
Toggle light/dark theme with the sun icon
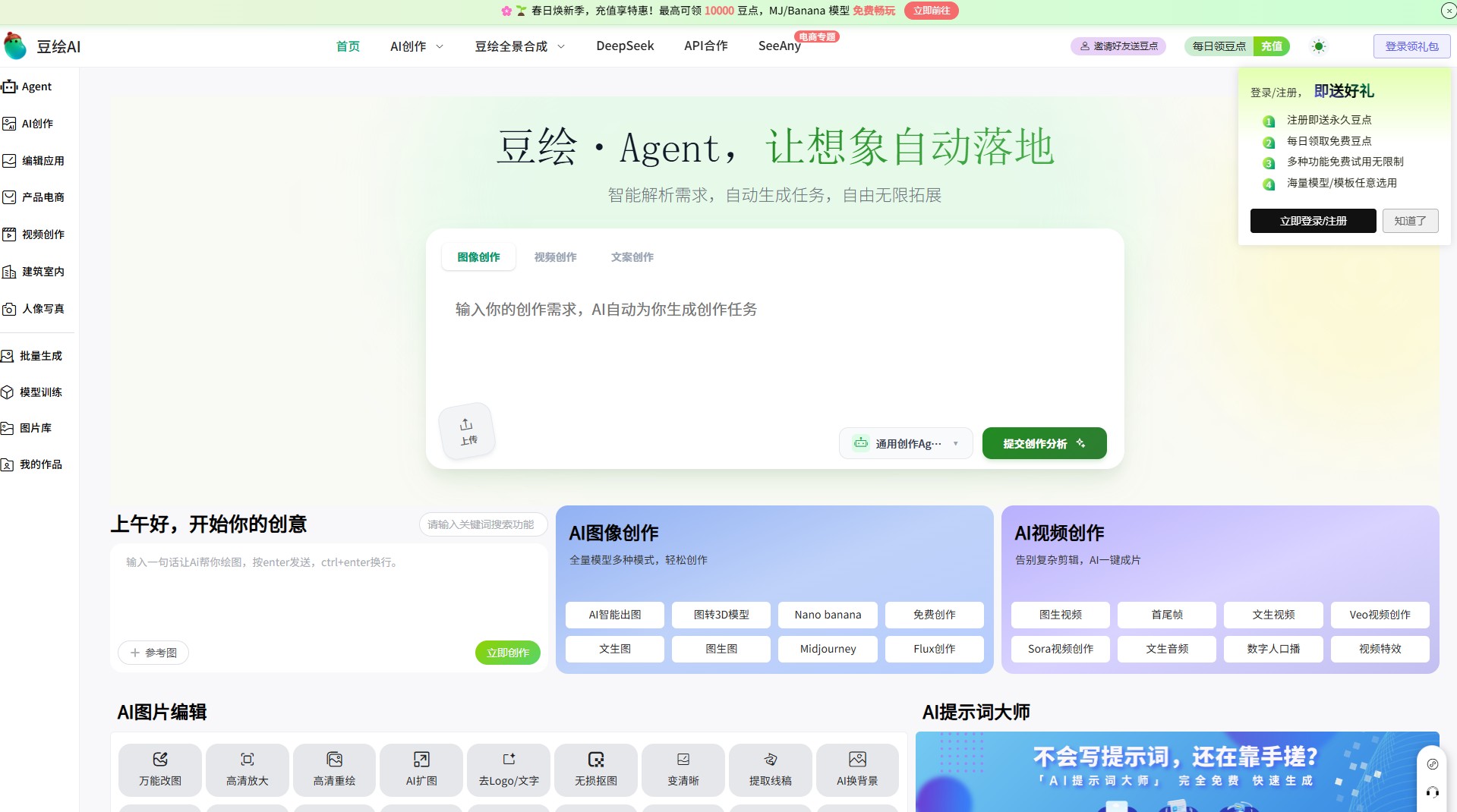coord(1319,46)
